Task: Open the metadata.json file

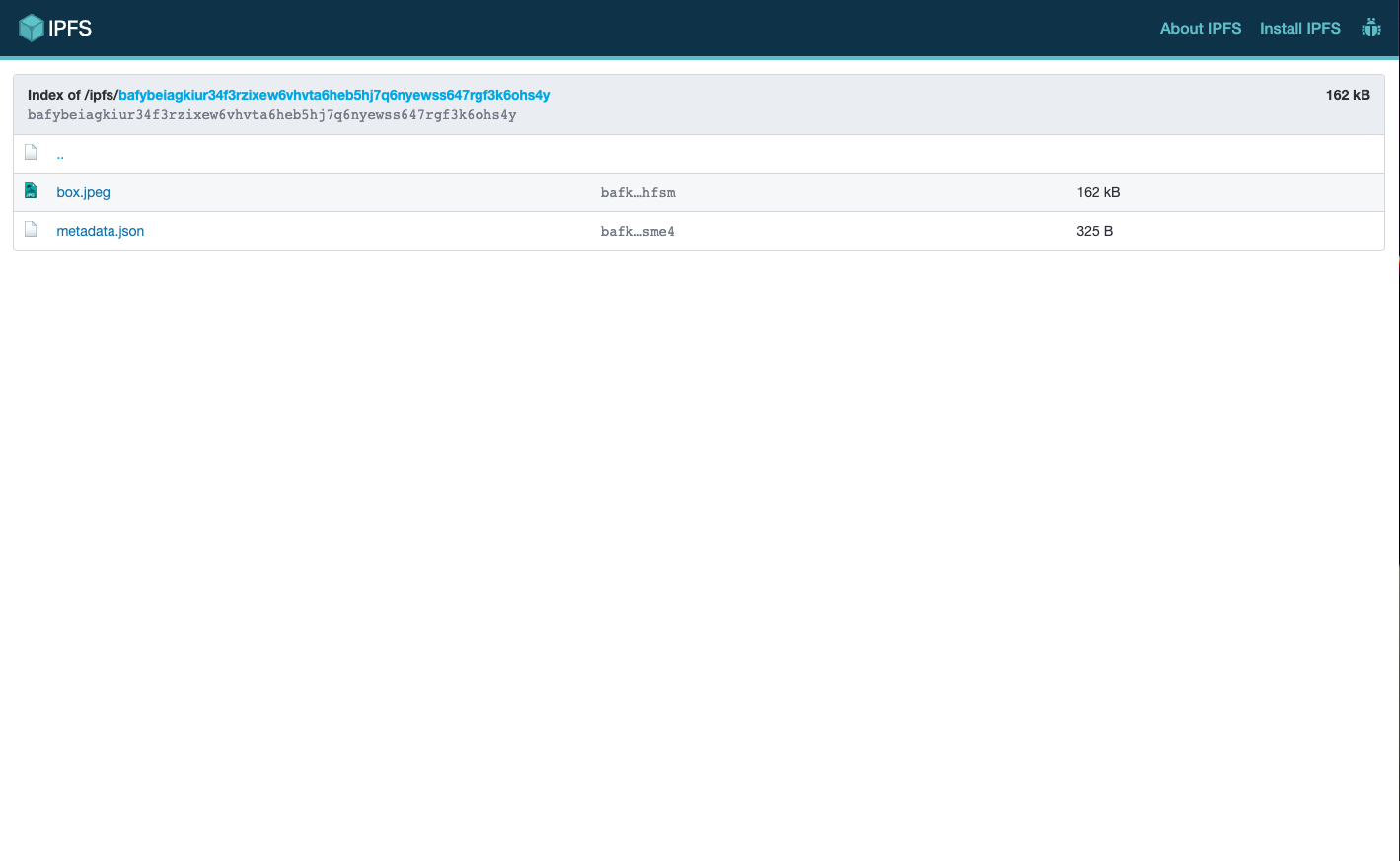Action: [101, 231]
